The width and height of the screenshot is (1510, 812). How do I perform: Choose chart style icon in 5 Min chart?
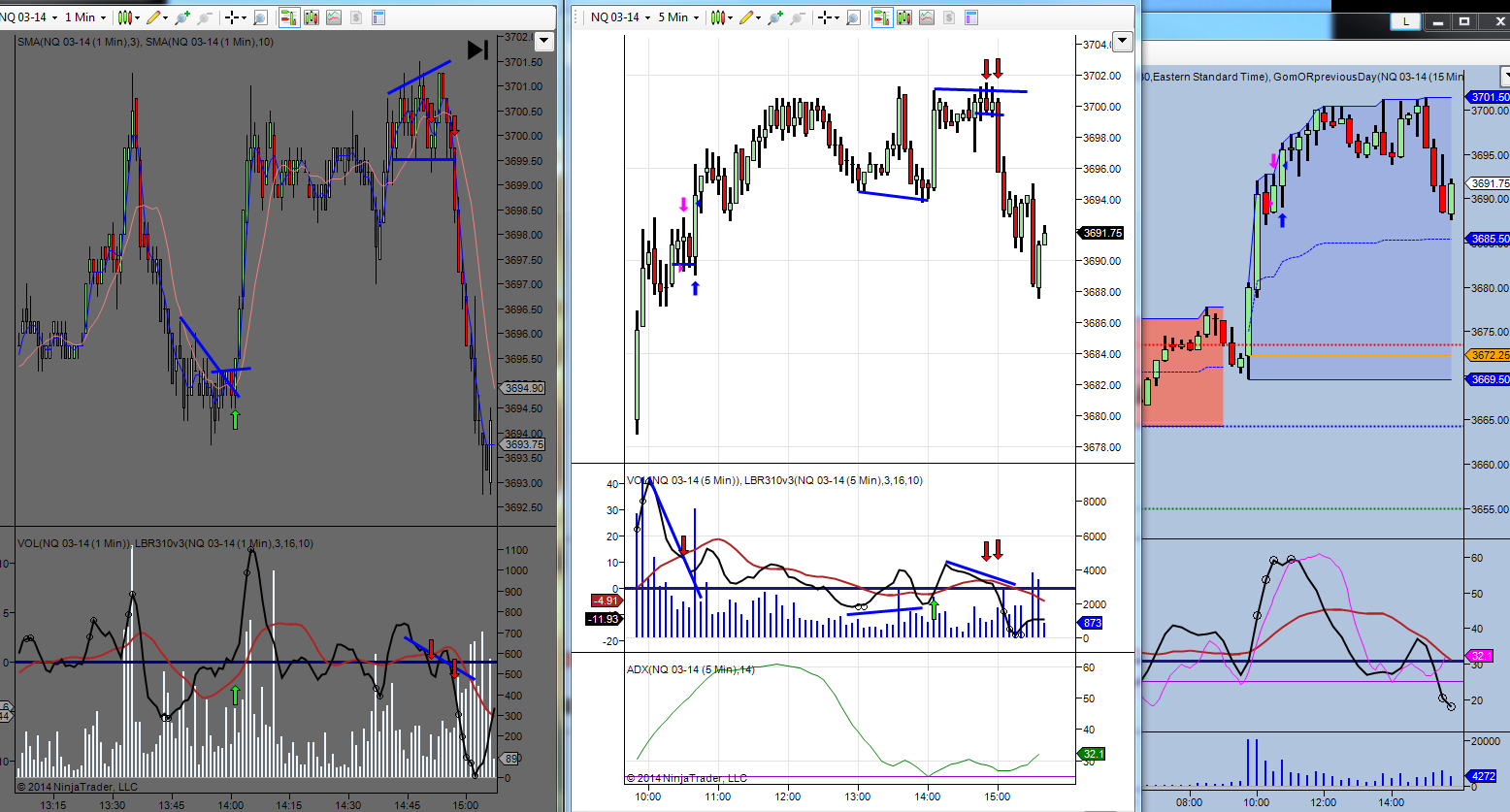tap(717, 17)
